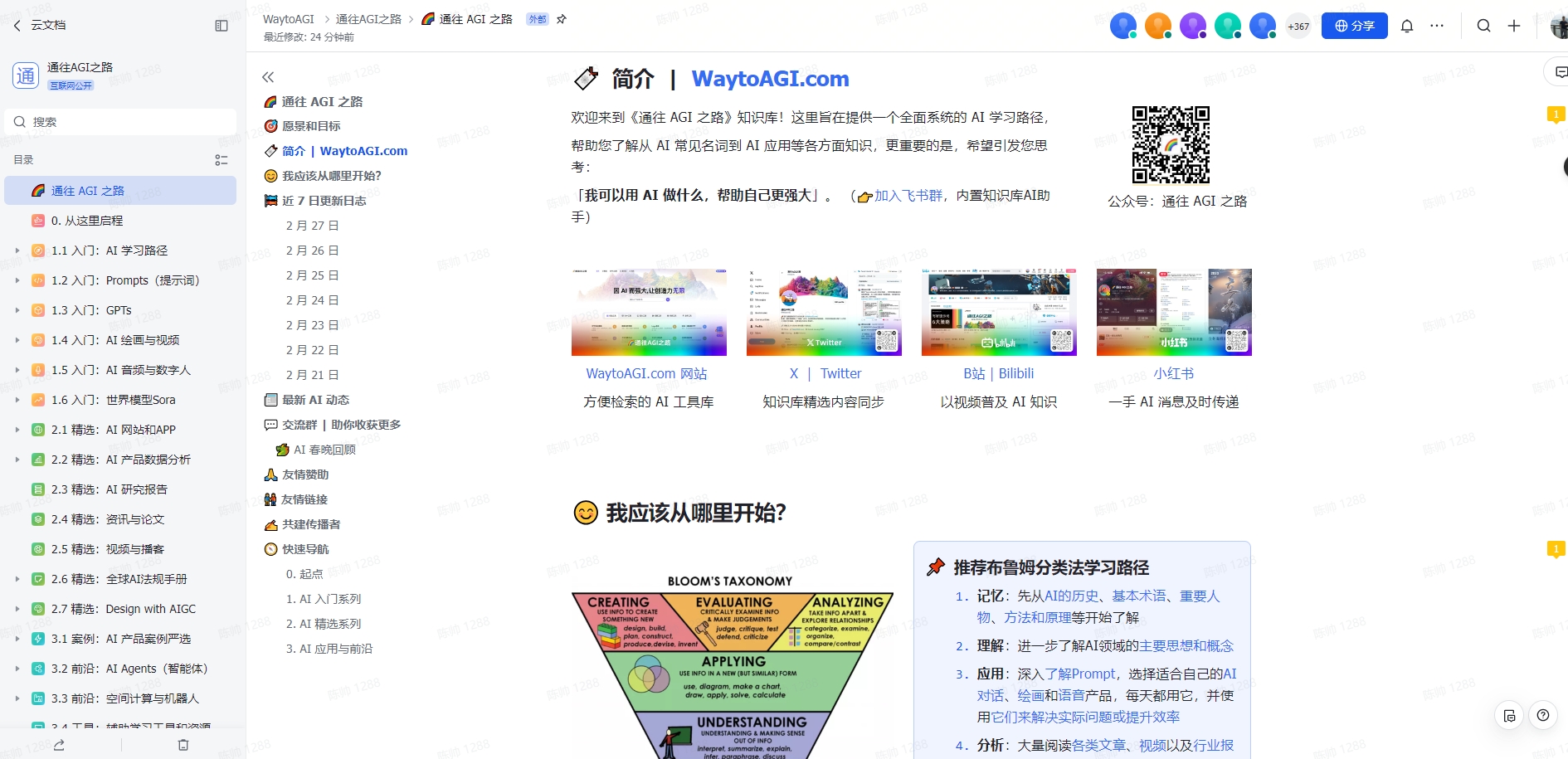Jump to 2. AI 精选系列 outline entry
Image resolution: width=1568 pixels, height=759 pixels.
coord(324,624)
